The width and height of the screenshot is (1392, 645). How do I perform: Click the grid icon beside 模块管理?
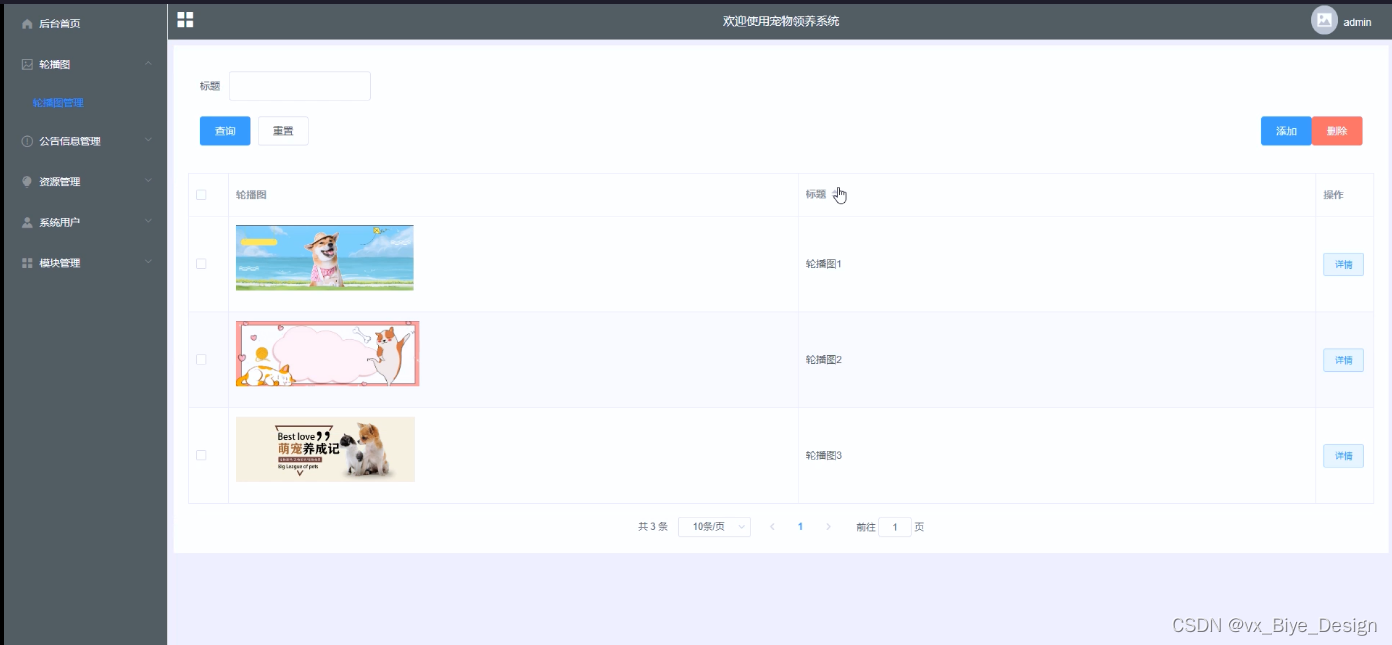[27, 263]
